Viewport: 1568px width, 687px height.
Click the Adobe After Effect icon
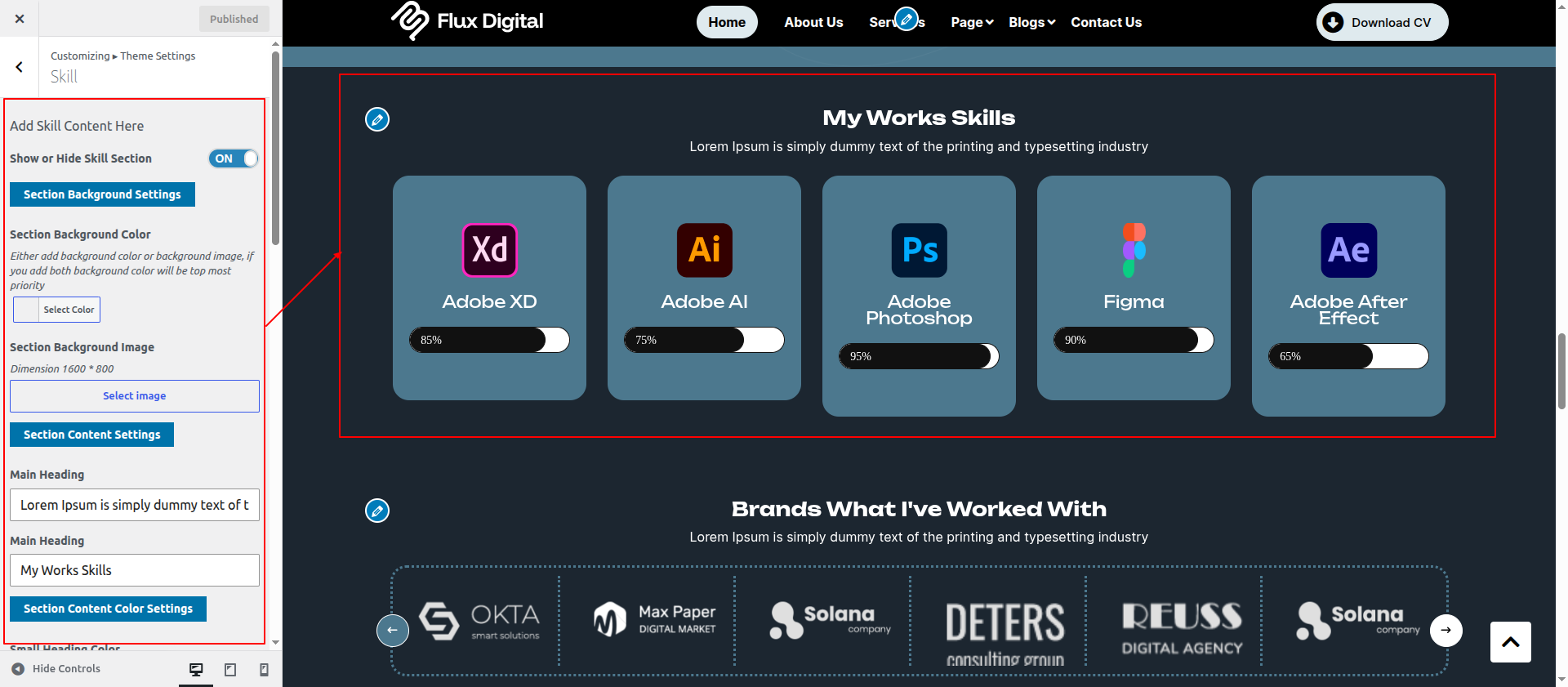1349,250
